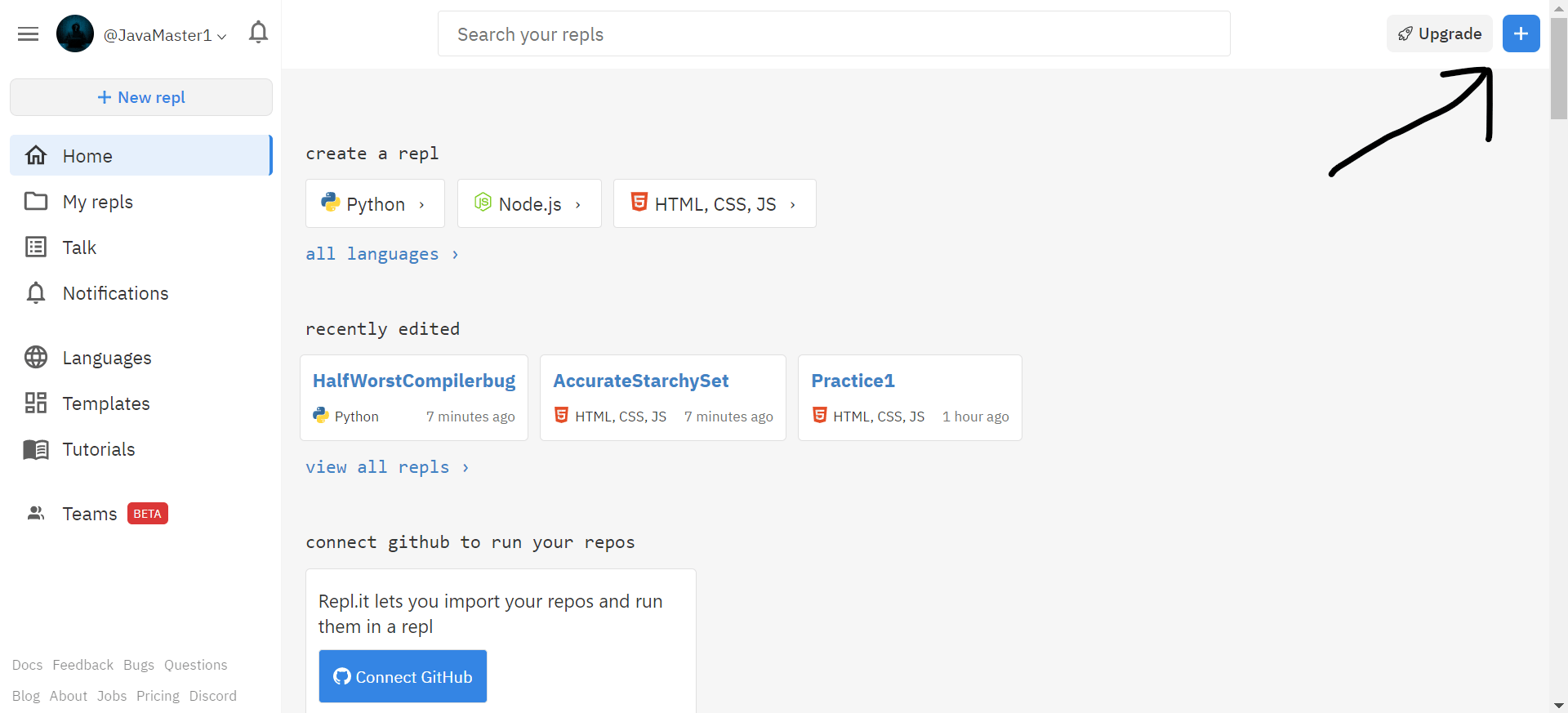Screen dimensions: 1568x713
Task: Open the JavaMaster1 profile avatar
Action: pos(75,34)
